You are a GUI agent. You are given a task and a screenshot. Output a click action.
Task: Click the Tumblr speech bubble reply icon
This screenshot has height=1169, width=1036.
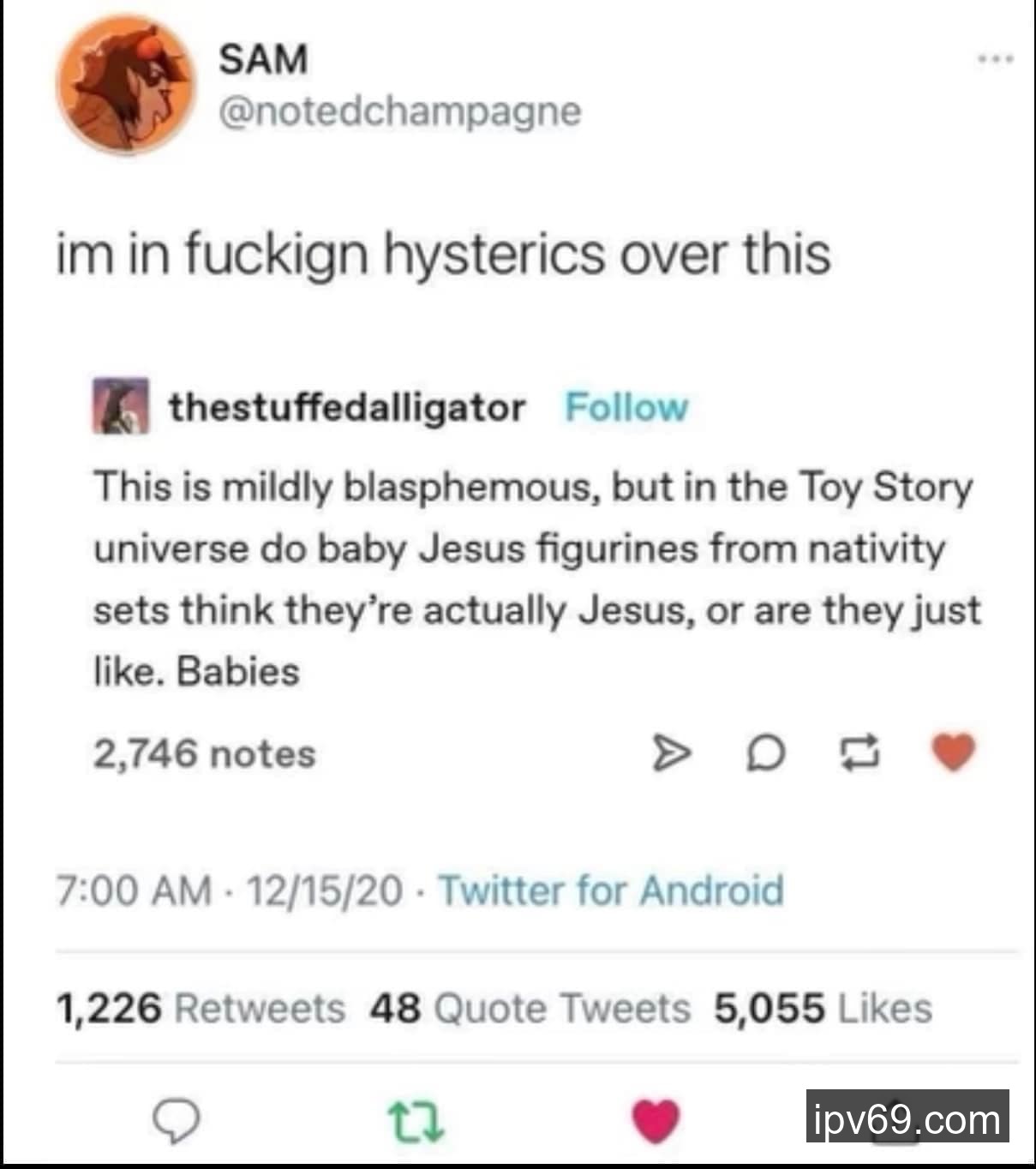765,753
